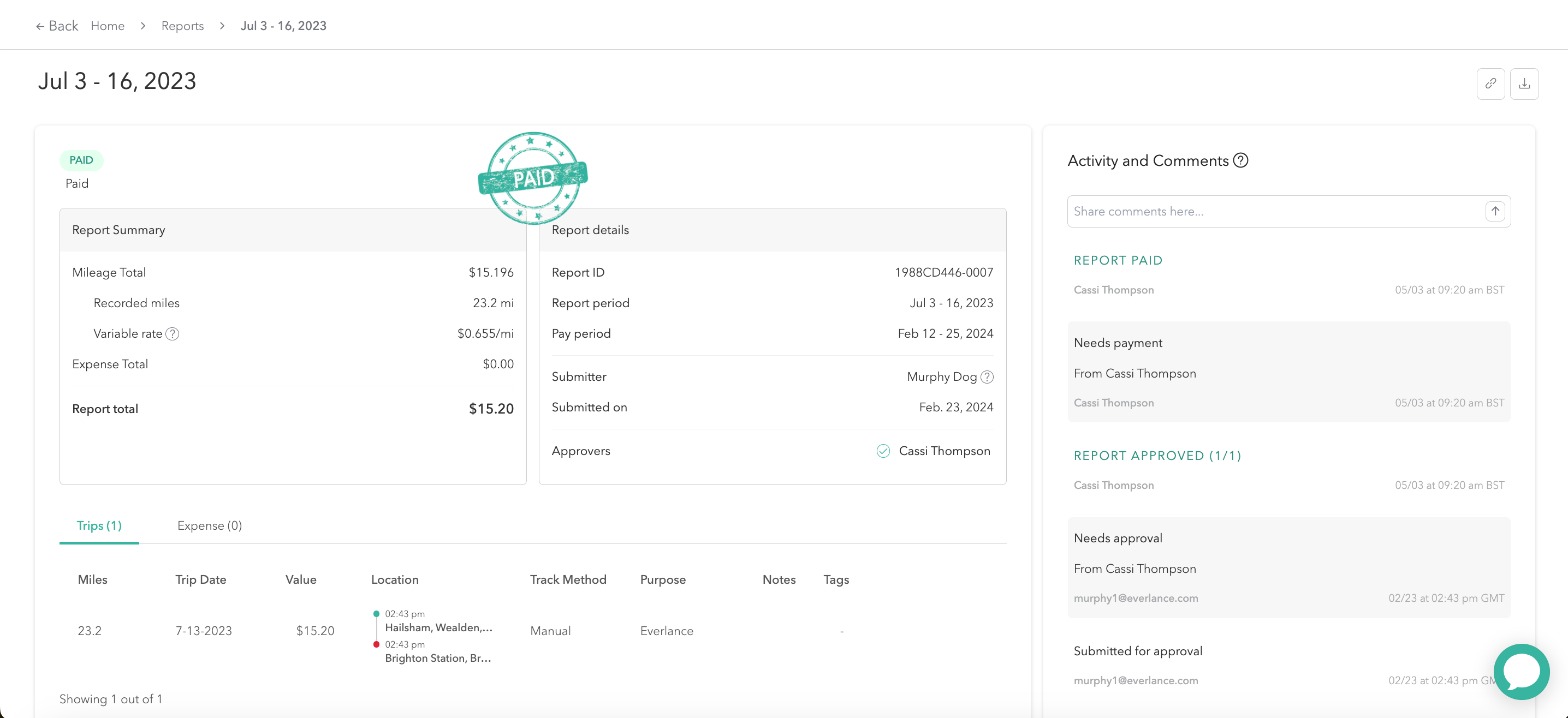This screenshot has height=718, width=1568.
Task: Click the Miles column header
Action: pos(92,579)
